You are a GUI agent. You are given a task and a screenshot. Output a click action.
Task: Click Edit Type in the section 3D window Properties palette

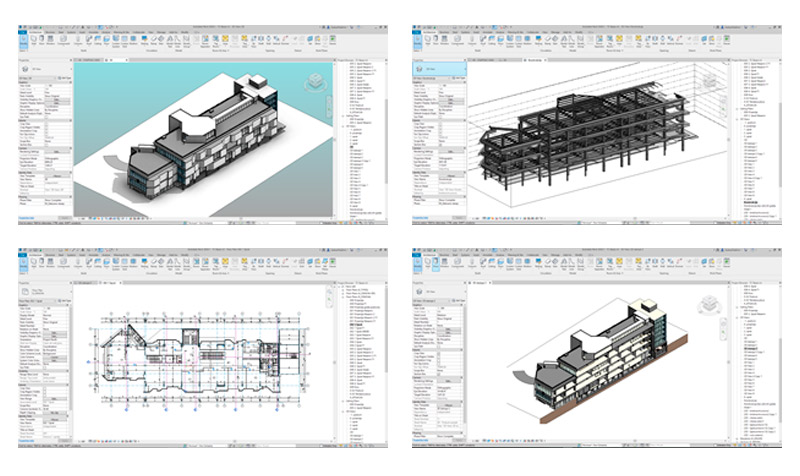coord(459,301)
